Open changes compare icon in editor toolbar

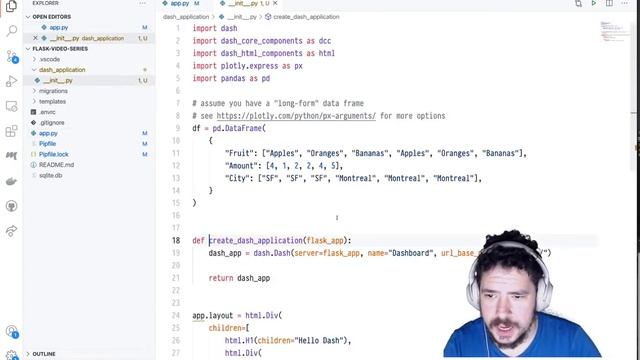click(578, 3)
